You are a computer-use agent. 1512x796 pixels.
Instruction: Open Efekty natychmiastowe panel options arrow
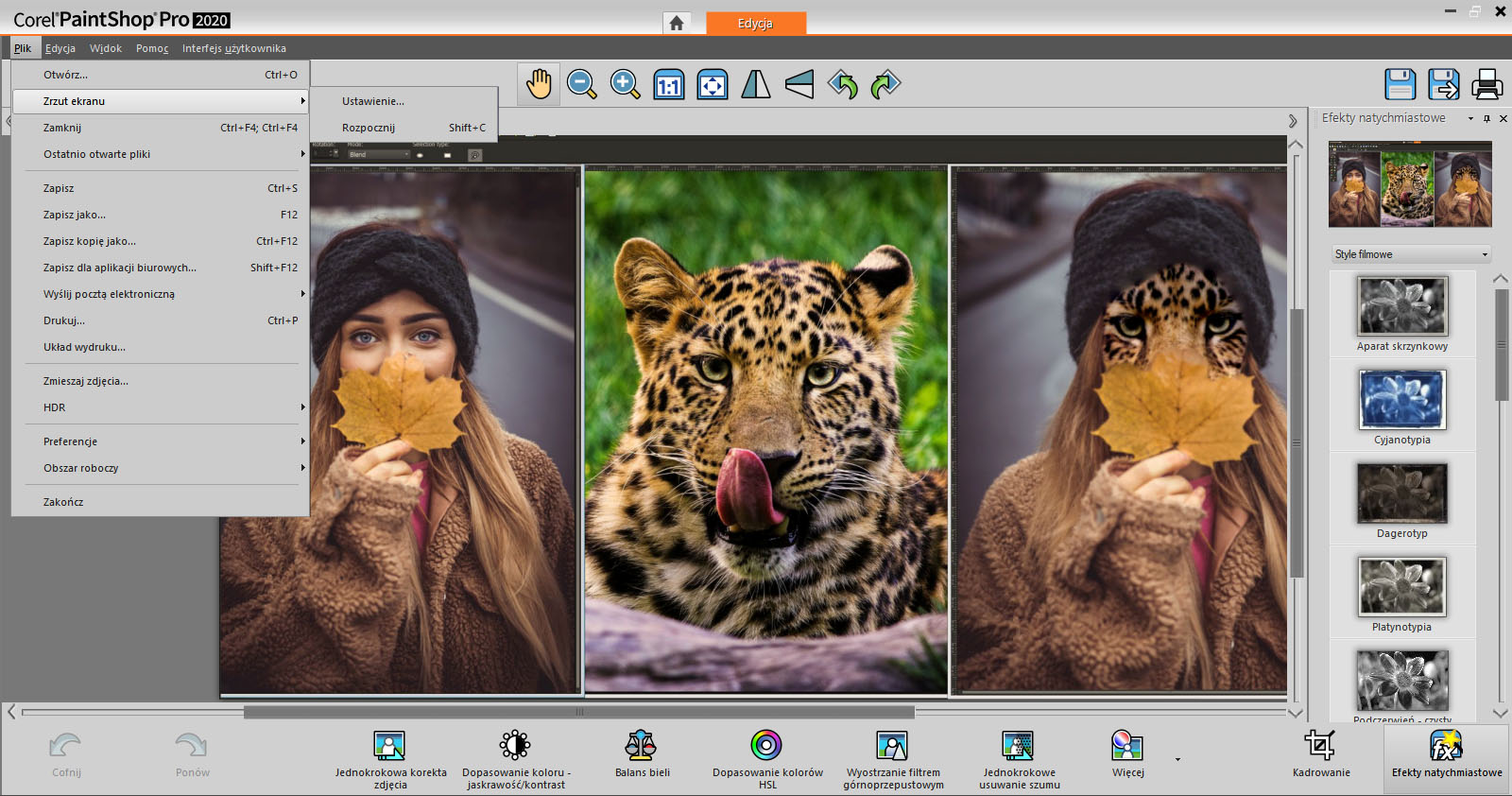click(x=1470, y=118)
